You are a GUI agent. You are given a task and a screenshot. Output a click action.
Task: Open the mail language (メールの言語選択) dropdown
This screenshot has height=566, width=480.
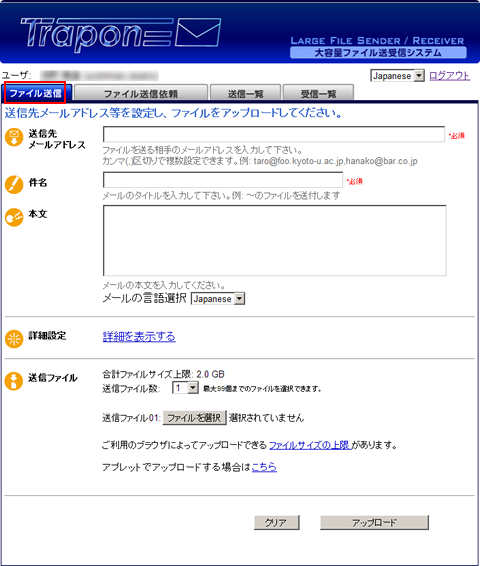(x=218, y=299)
